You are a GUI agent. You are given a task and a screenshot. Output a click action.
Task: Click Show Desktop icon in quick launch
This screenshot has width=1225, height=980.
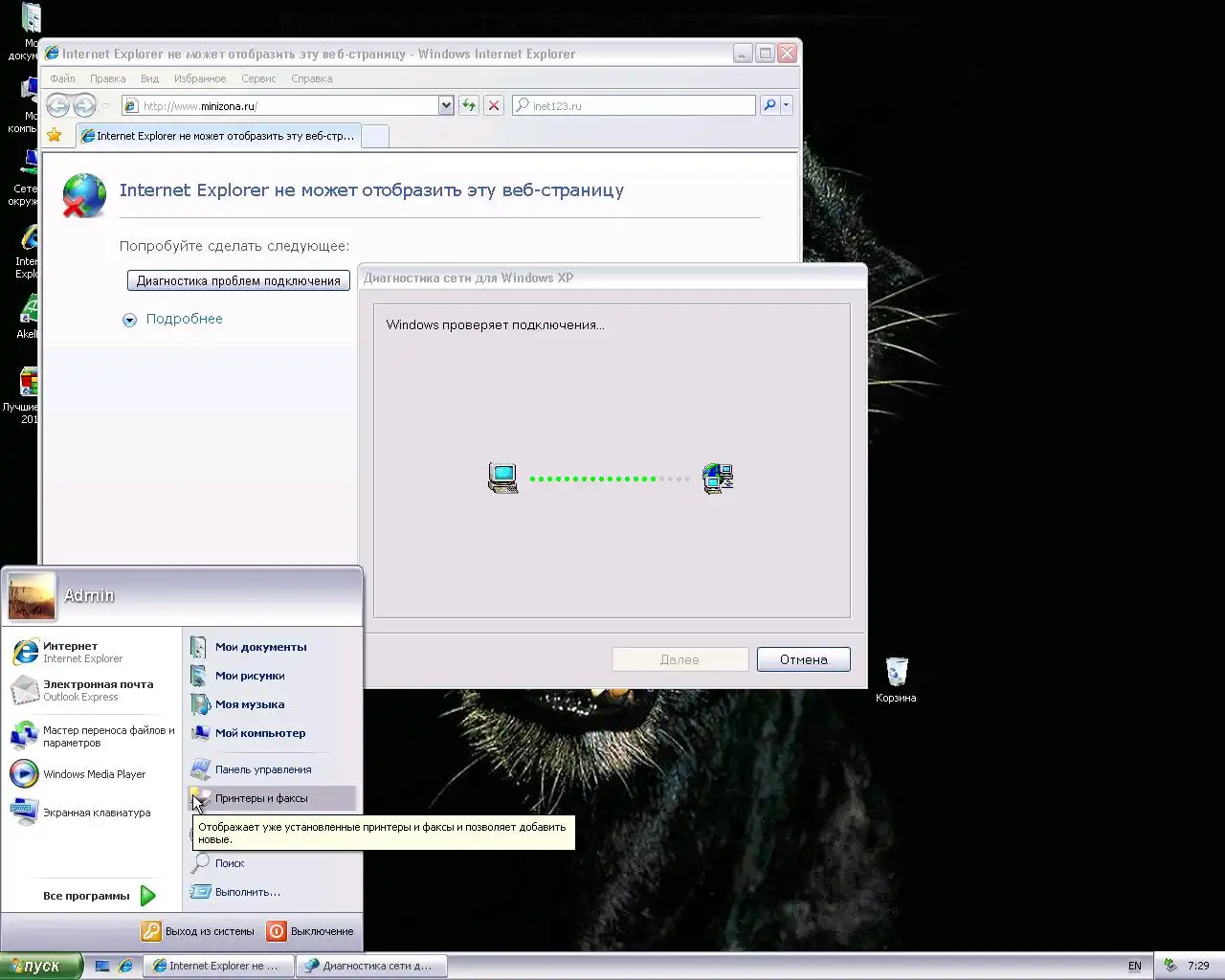coord(103,966)
